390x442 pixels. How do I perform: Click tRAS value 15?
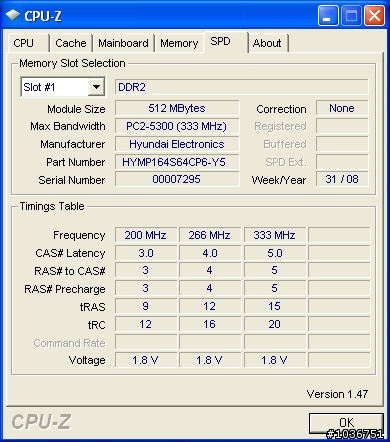[275, 306]
